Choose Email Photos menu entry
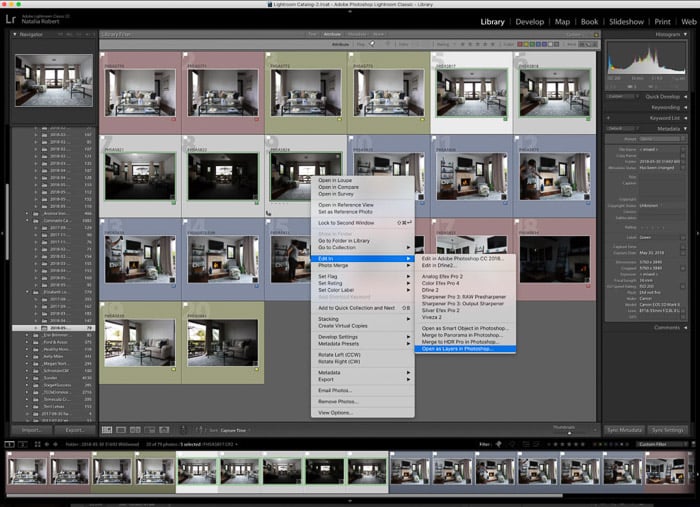 click(362, 391)
